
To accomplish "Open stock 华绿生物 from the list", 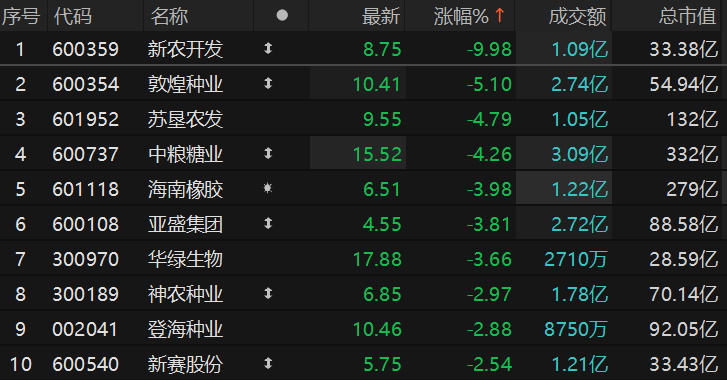I will [x=185, y=259].
